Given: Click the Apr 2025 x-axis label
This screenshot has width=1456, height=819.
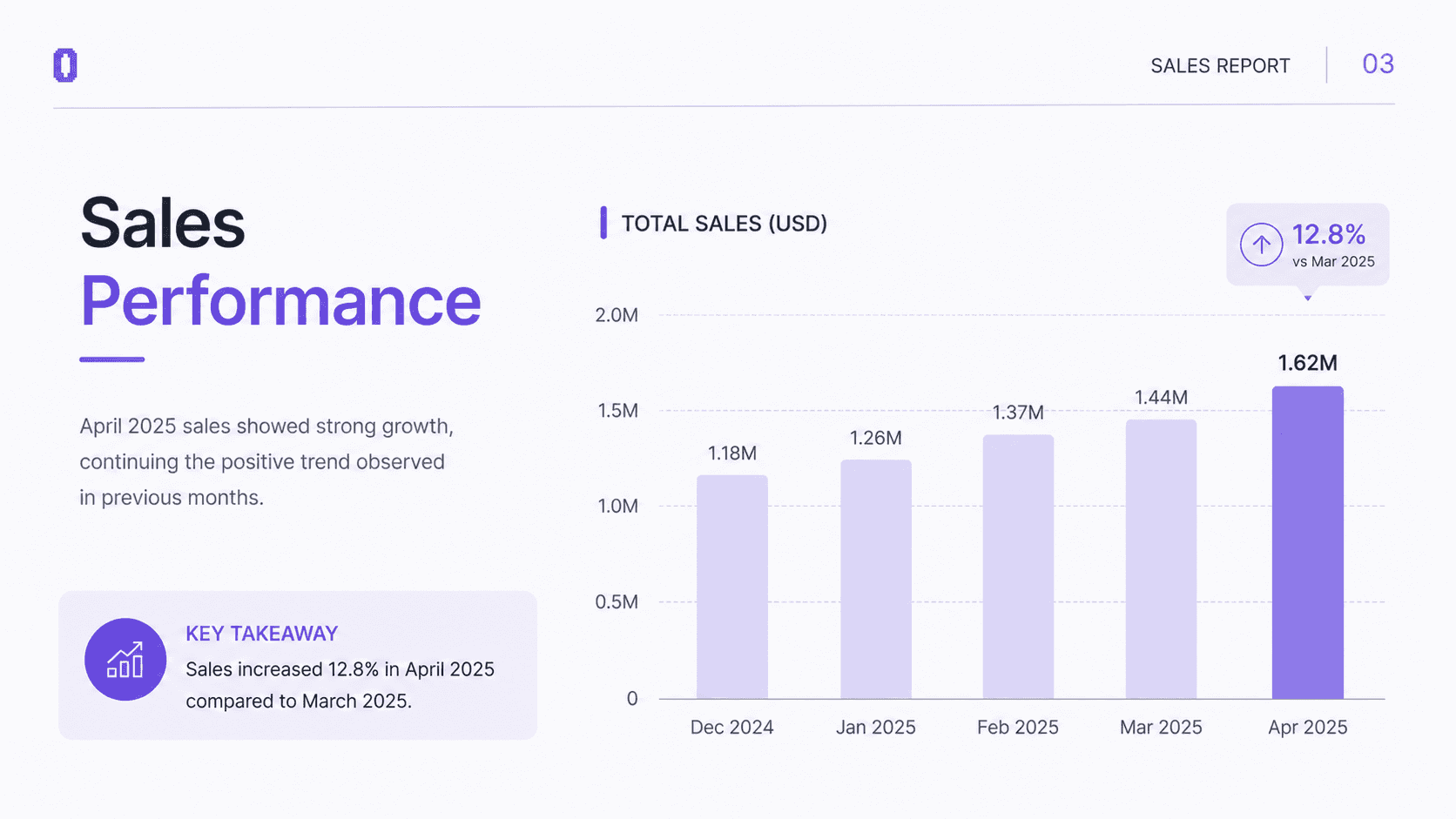Looking at the screenshot, I should coord(1308,728).
